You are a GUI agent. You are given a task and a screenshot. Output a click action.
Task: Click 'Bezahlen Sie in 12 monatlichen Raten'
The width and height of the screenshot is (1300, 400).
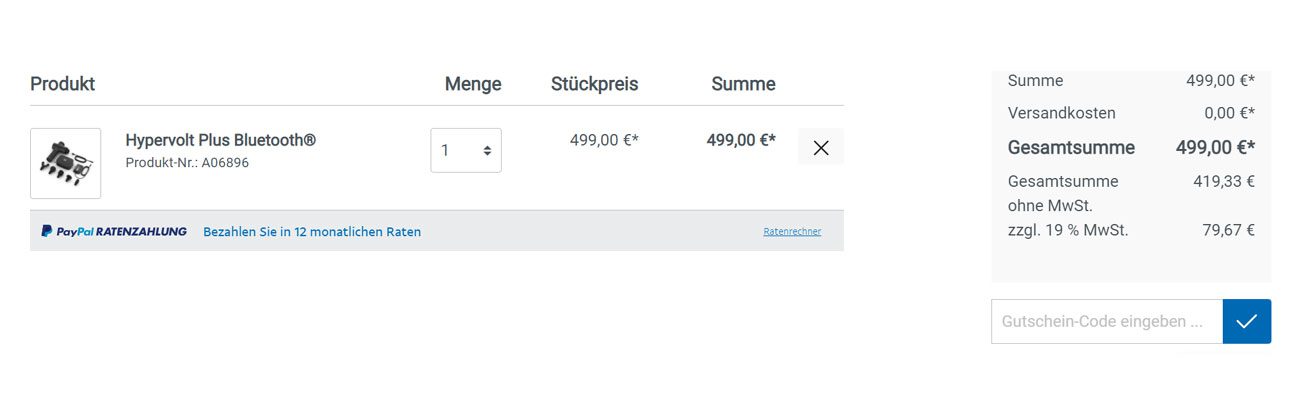[312, 231]
